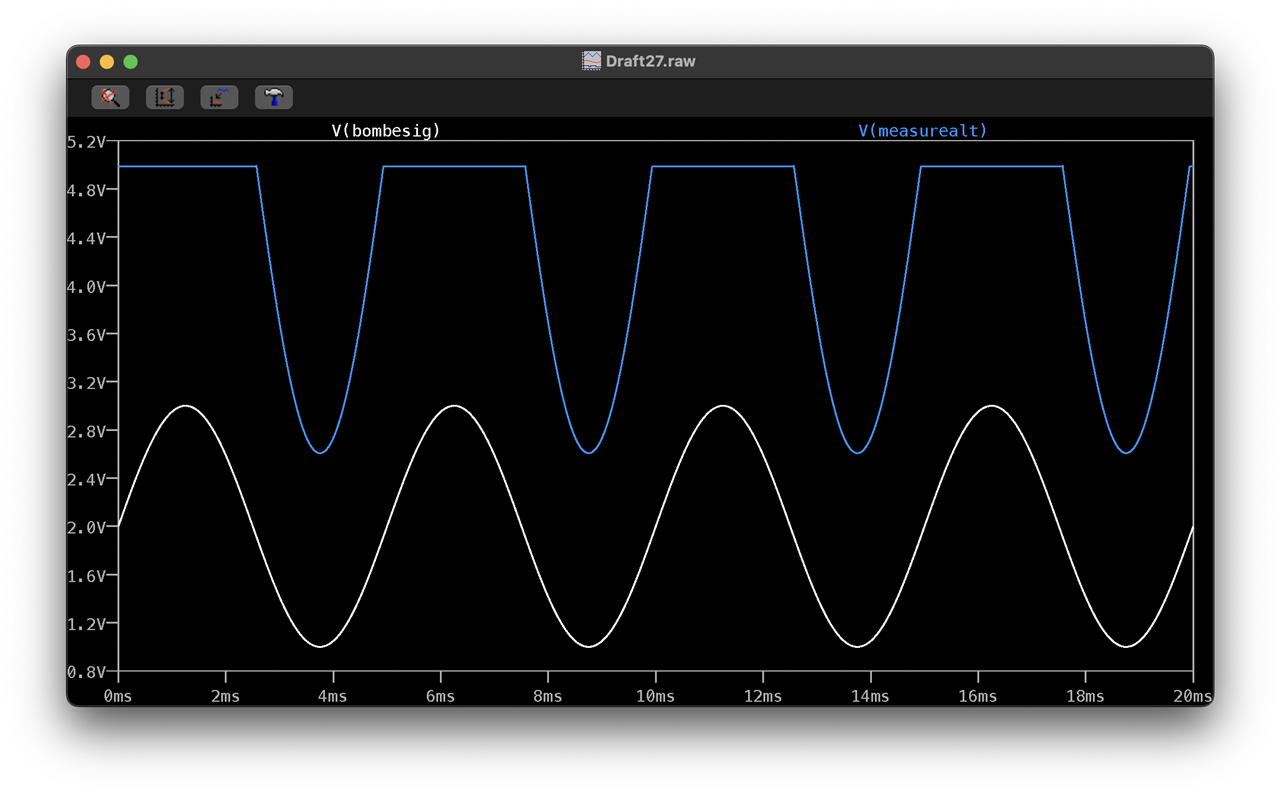This screenshot has height=794, width=1280.
Task: Open the control panel hammer icon
Action: coord(273,97)
